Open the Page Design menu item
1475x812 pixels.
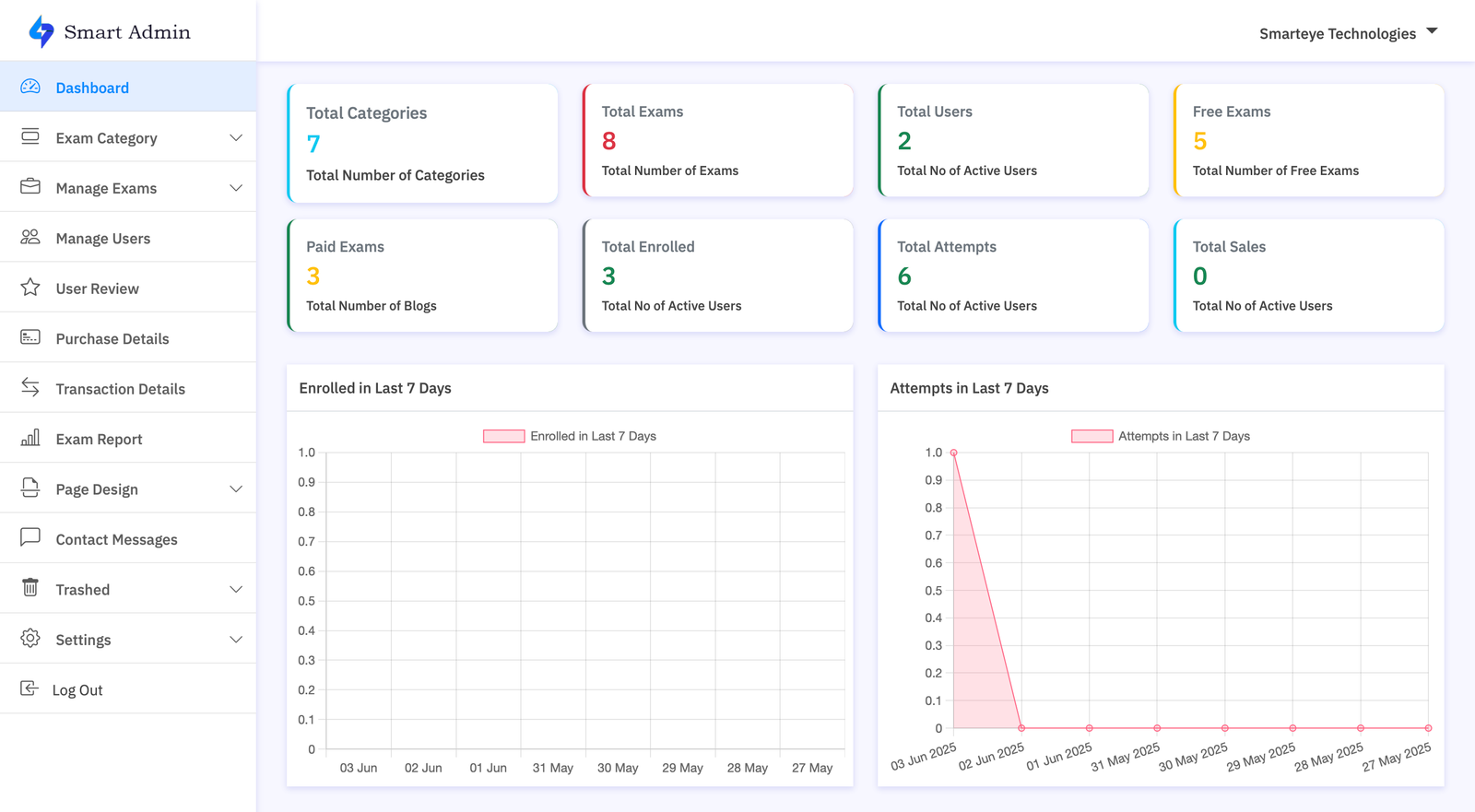97,489
